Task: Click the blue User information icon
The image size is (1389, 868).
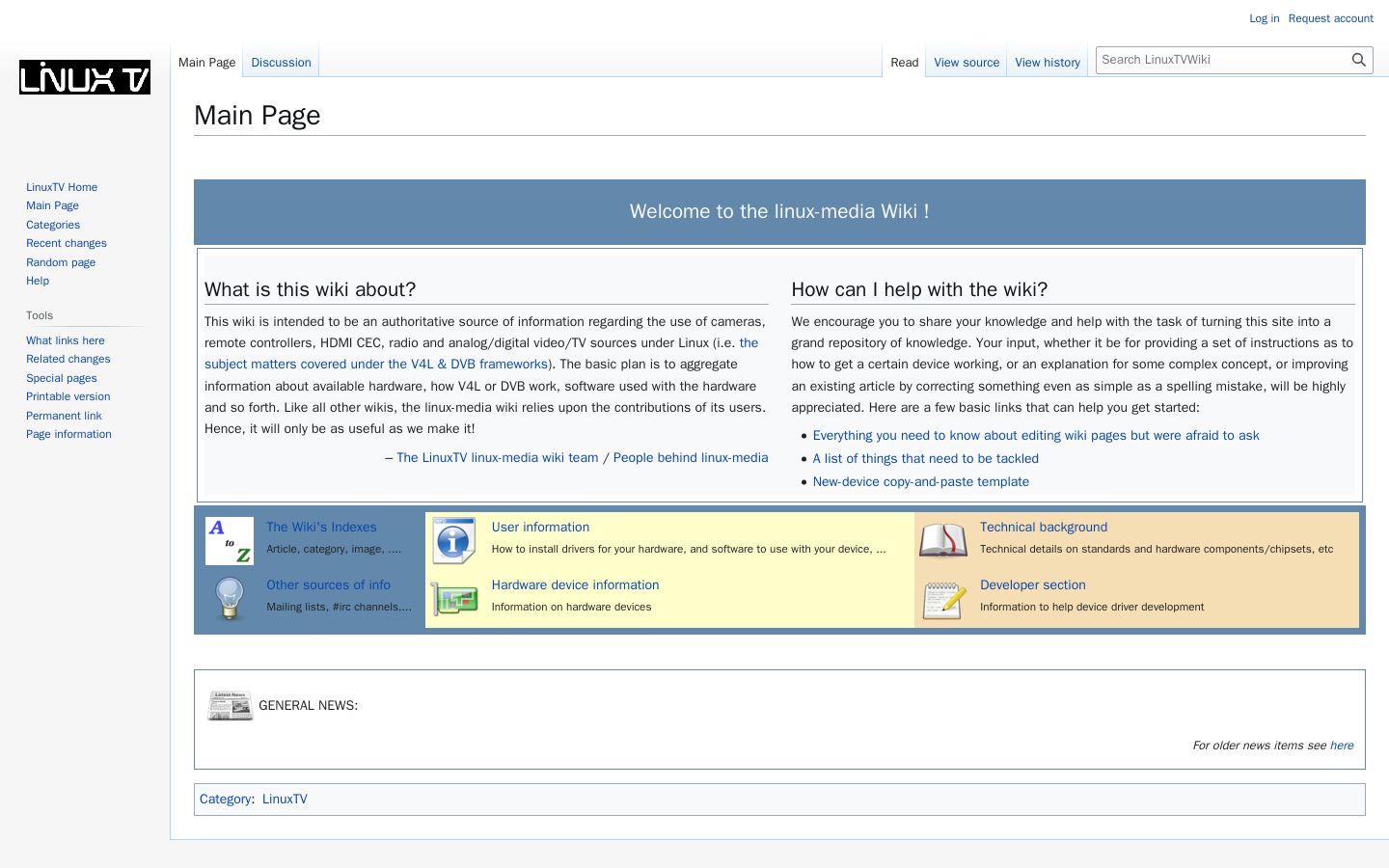Action: (454, 540)
